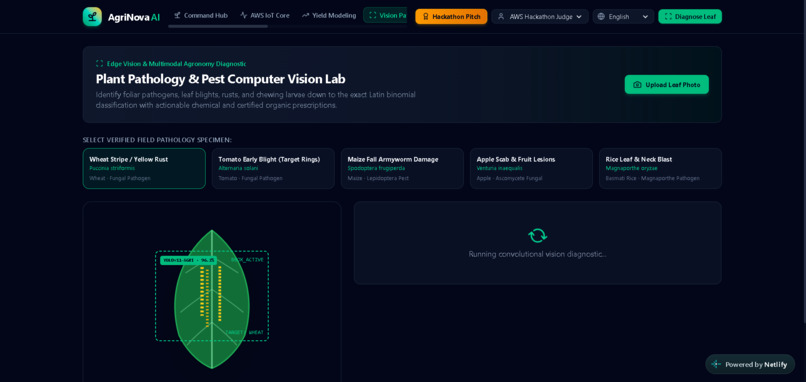Switch to the AWS IoT Core tab
The width and height of the screenshot is (806, 382).
(x=265, y=15)
